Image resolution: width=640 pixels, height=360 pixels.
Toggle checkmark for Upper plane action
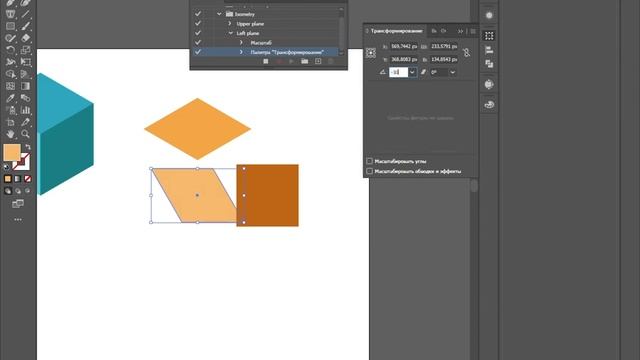198,24
